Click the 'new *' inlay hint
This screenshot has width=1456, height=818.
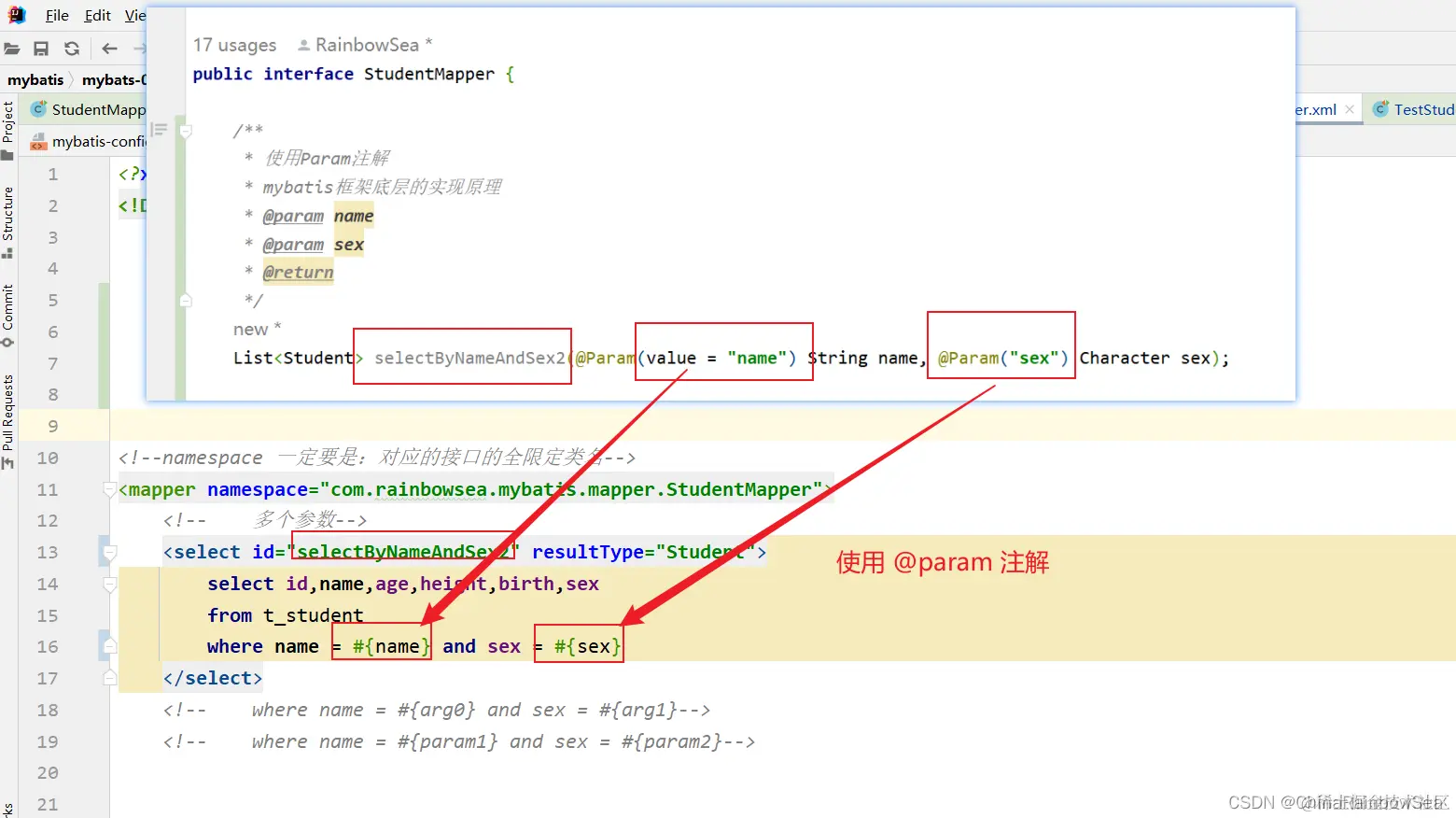pos(257,330)
